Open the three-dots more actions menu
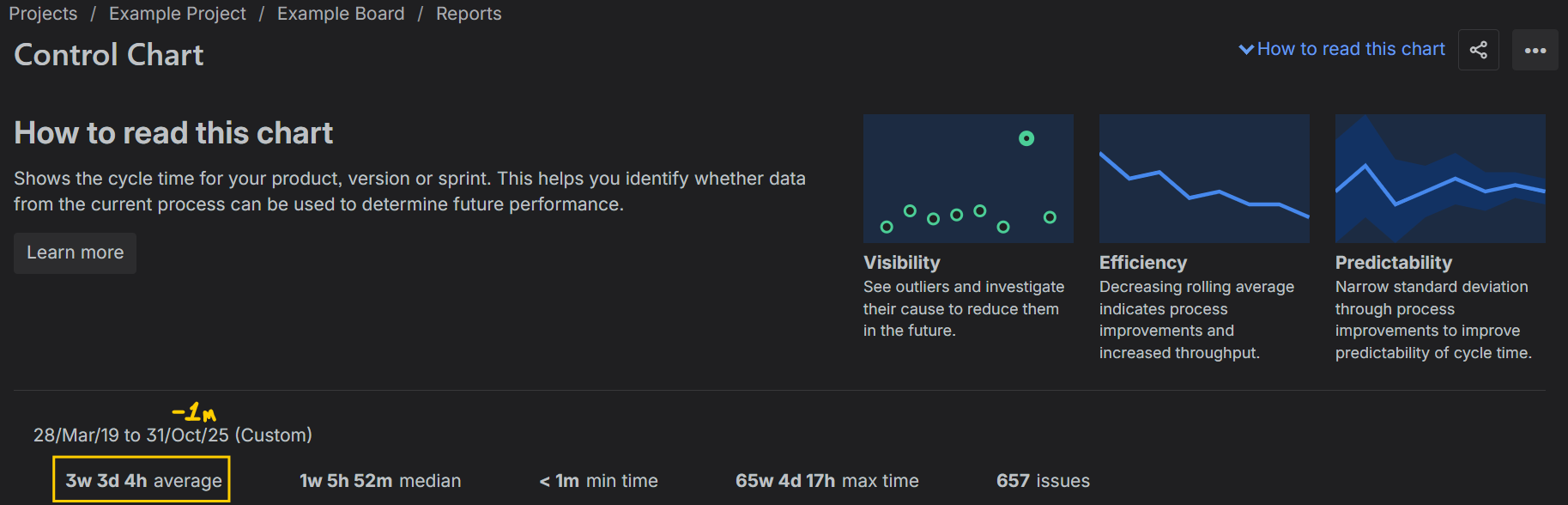 (x=1535, y=50)
